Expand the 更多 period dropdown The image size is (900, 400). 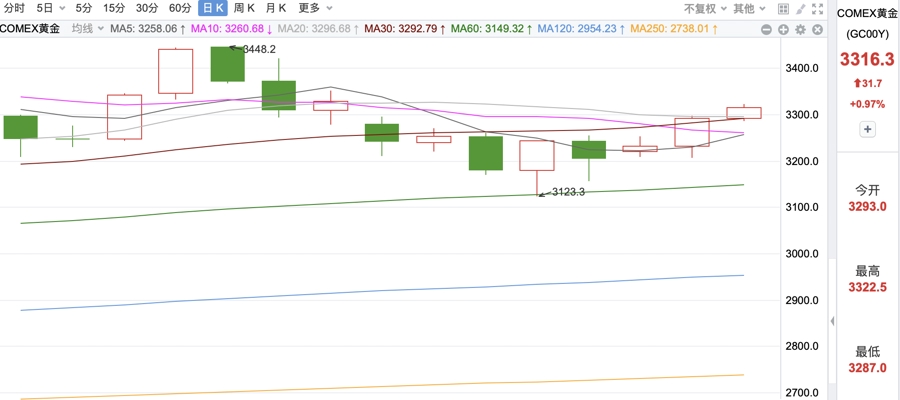tap(315, 8)
